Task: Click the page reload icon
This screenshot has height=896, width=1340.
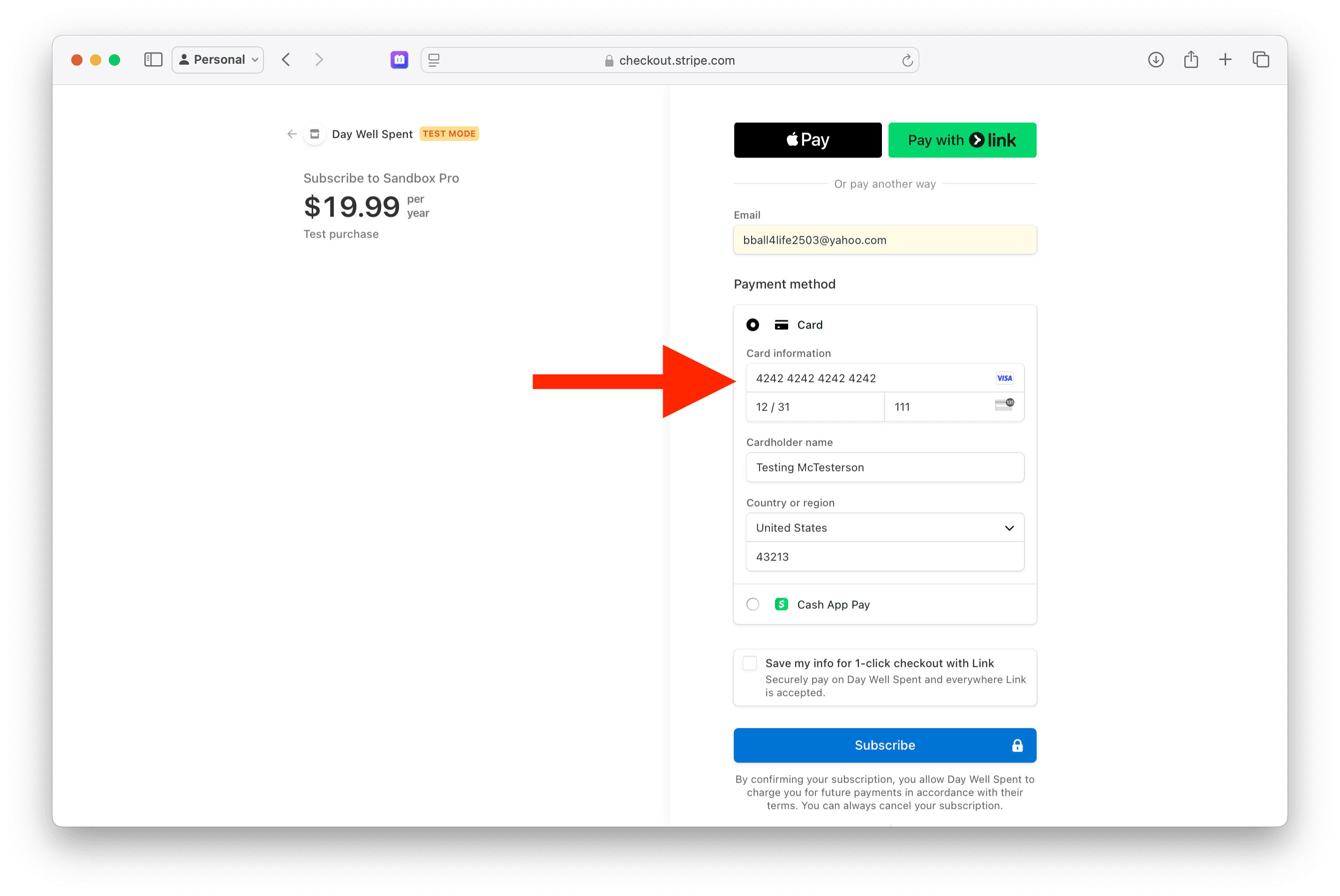Action: [907, 60]
